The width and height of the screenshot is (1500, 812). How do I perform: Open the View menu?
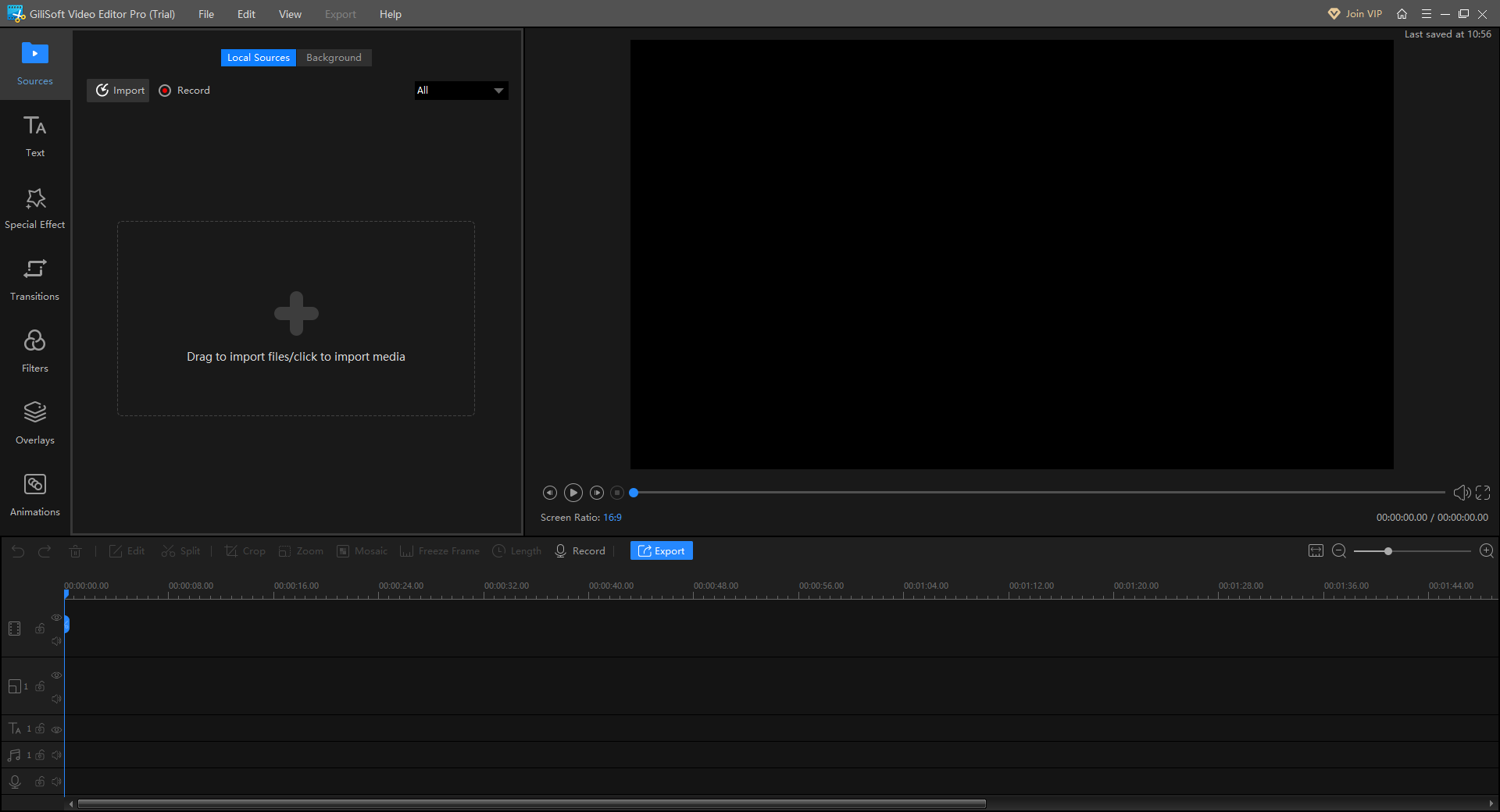(290, 14)
